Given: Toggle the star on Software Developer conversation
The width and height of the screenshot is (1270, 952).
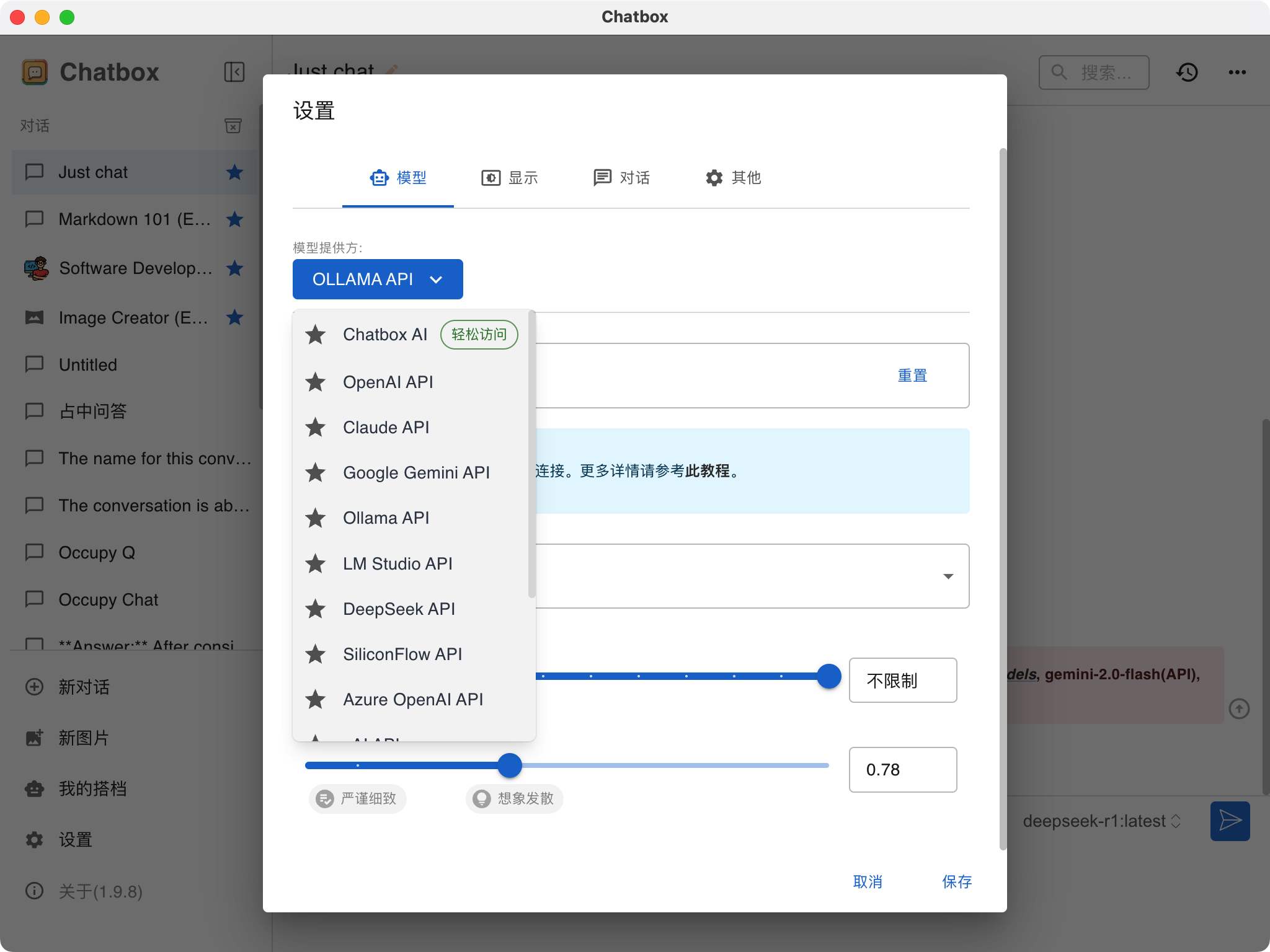Looking at the screenshot, I should [x=234, y=268].
